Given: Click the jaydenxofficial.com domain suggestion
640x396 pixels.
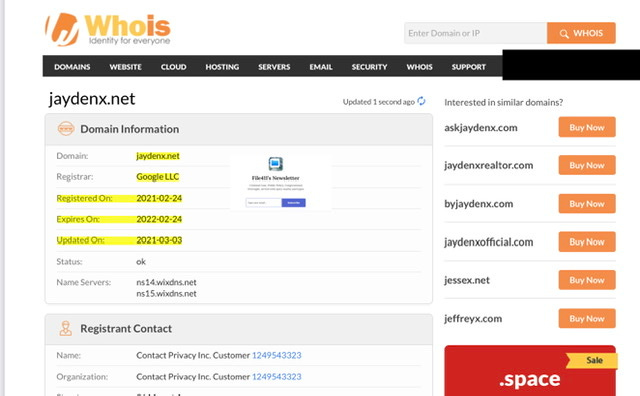Looking at the screenshot, I should click(489, 242).
